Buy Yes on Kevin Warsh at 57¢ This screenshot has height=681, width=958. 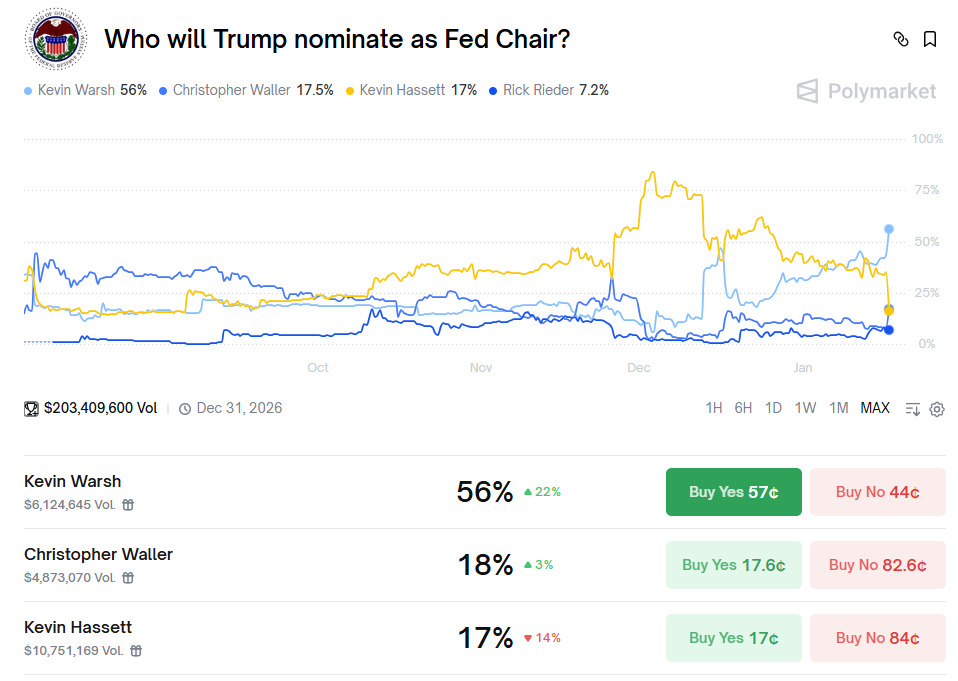click(733, 492)
